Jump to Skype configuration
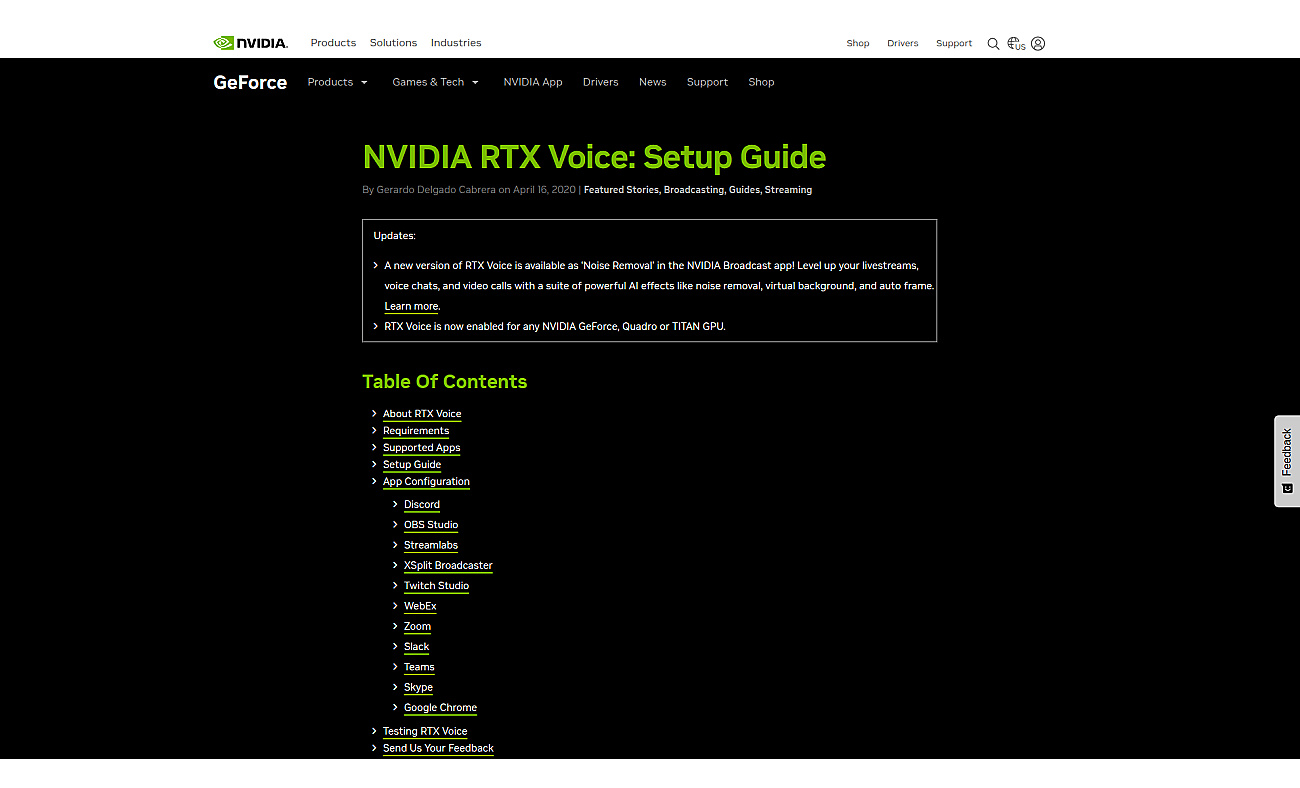This screenshot has height=788, width=1300. [x=418, y=688]
